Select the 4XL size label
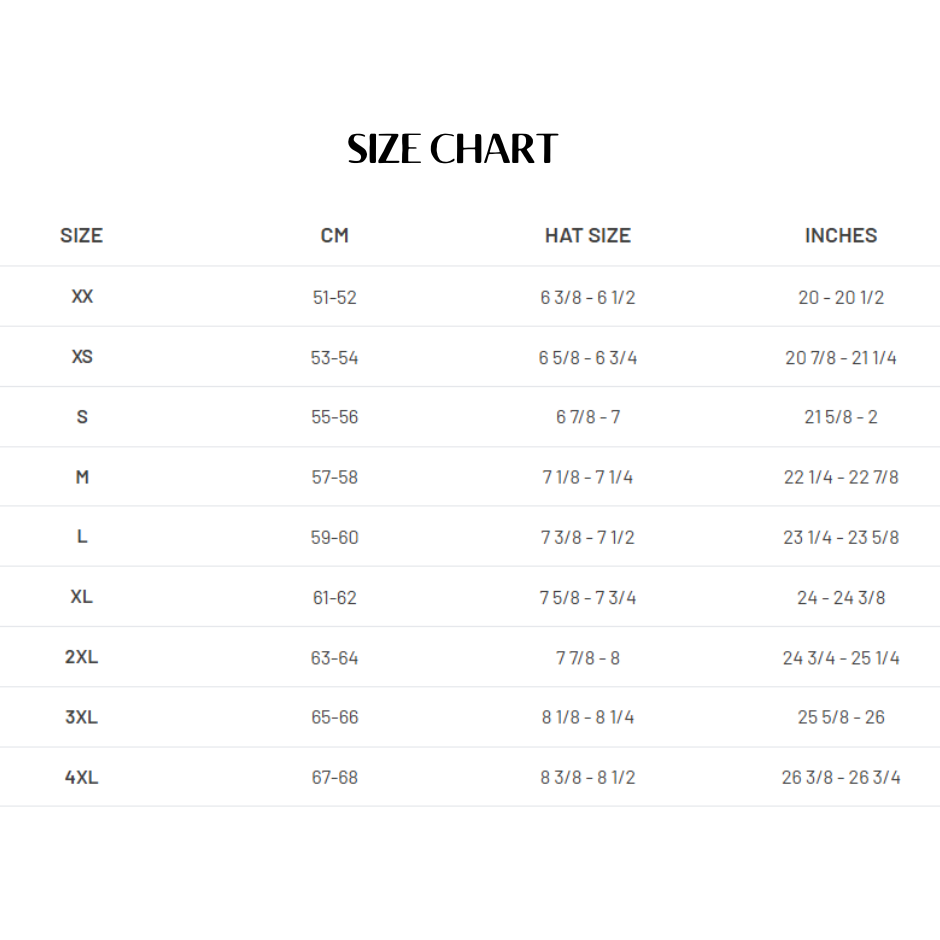This screenshot has width=940, height=940. coord(82,777)
